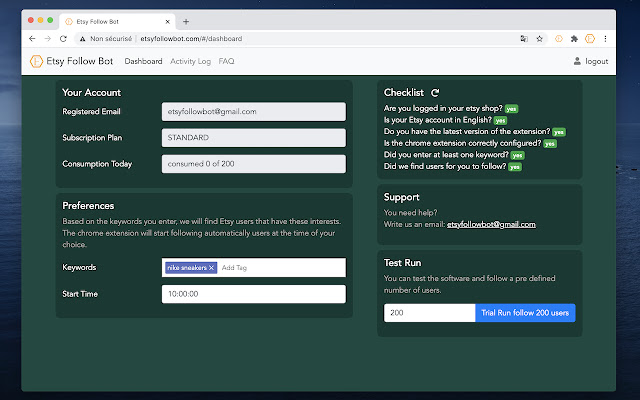Click the Start Time label
Screen dimensions: 640x400
(x=80, y=294)
